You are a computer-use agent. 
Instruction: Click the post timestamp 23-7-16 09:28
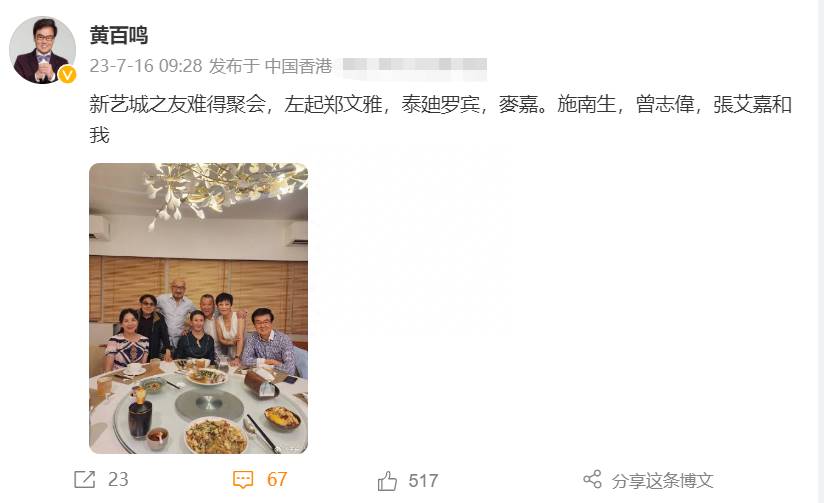pyautogui.click(x=146, y=66)
